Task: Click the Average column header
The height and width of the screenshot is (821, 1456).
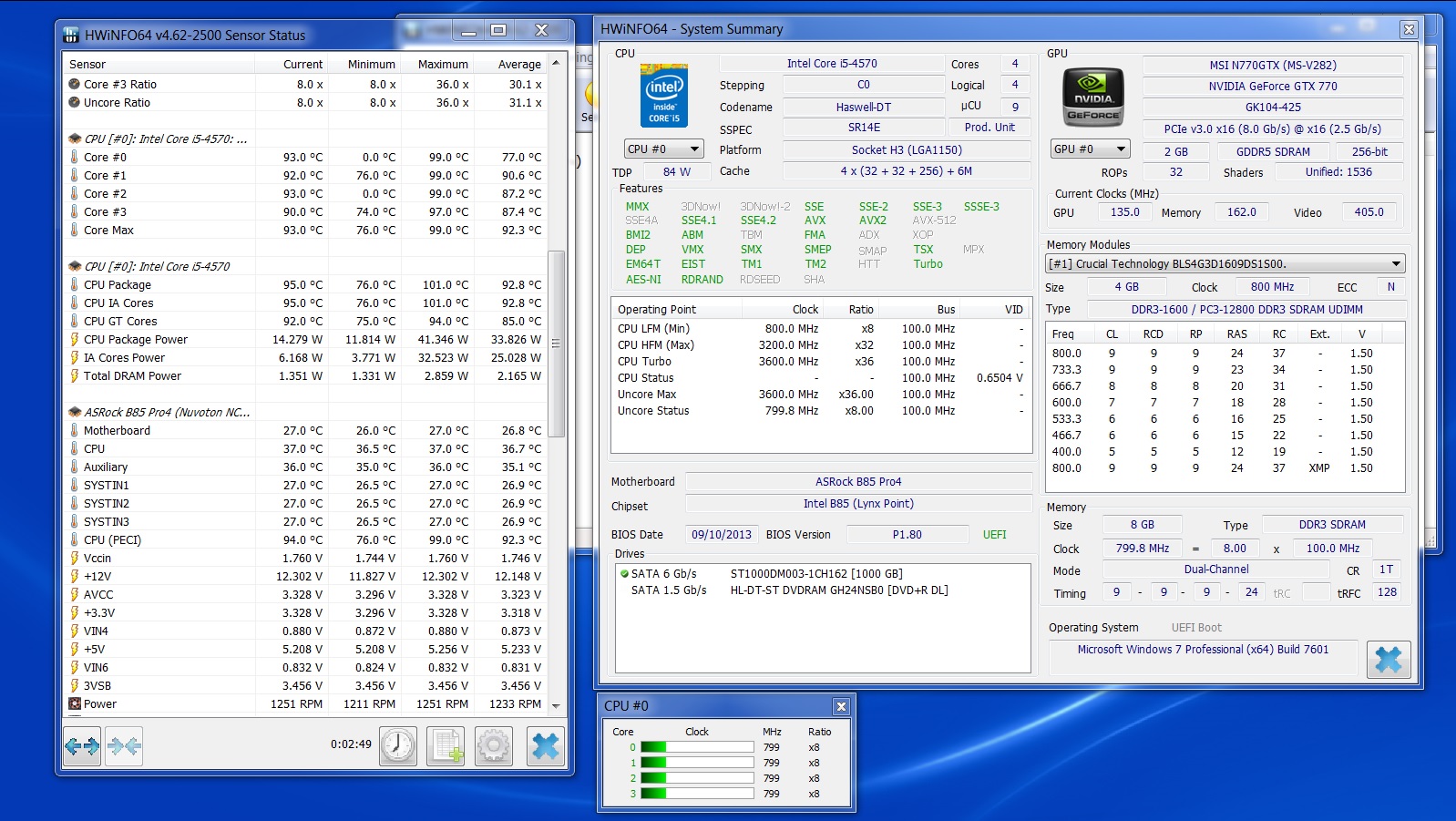Action: tap(510, 64)
